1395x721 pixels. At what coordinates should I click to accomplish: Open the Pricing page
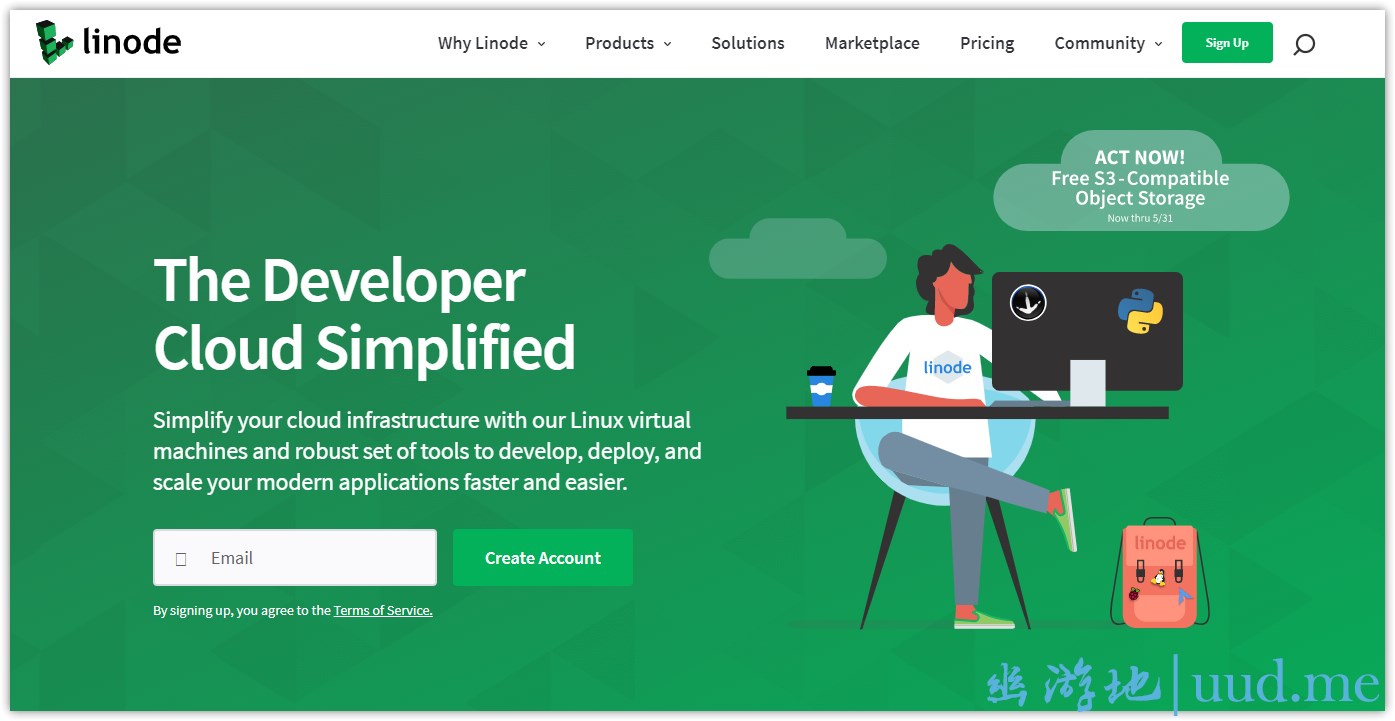tap(987, 43)
